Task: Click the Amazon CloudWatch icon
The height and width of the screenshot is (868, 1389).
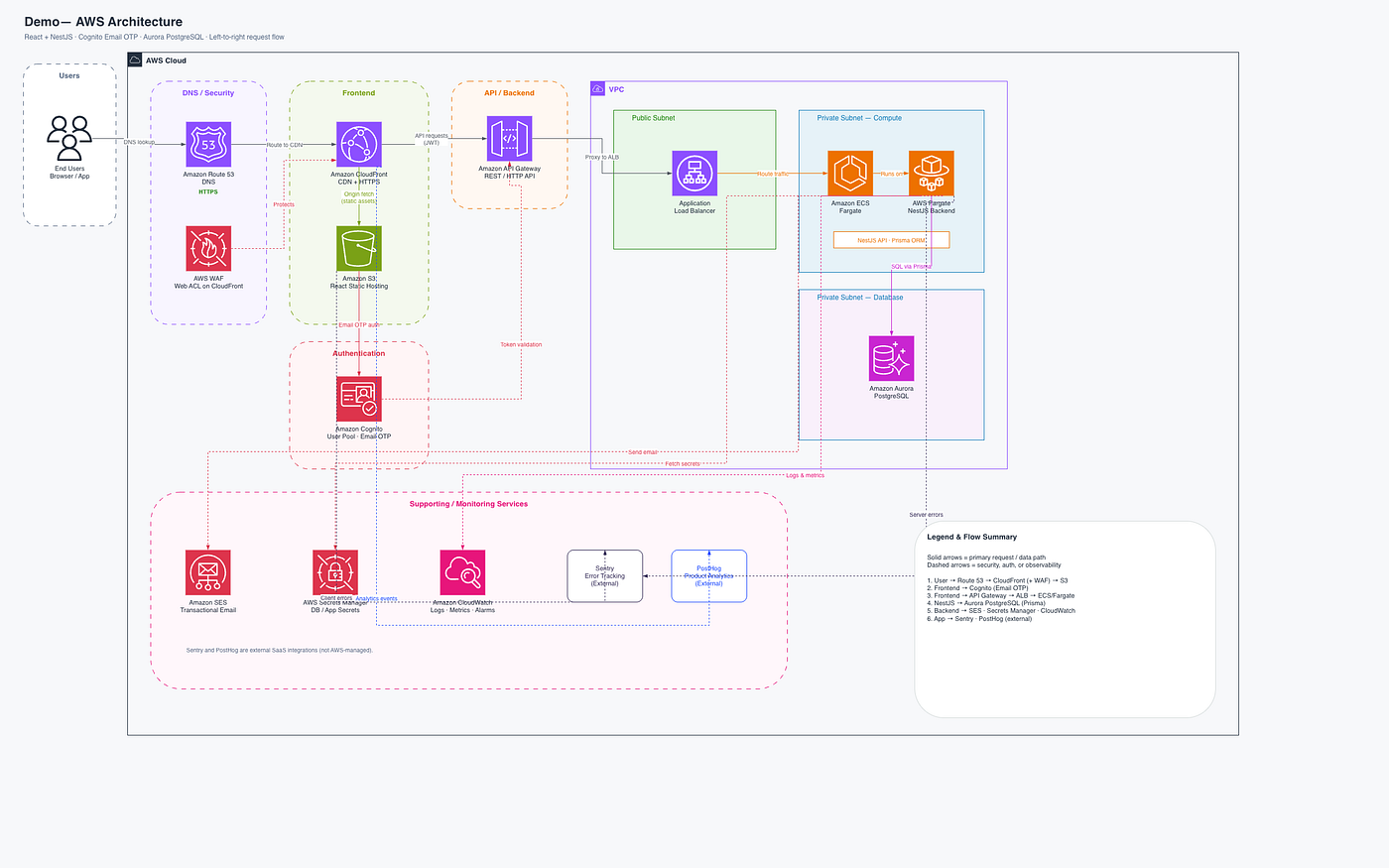Action: click(462, 572)
